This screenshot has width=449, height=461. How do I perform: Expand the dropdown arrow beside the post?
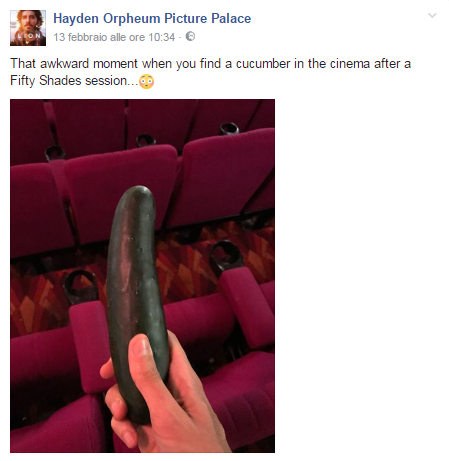(x=432, y=15)
